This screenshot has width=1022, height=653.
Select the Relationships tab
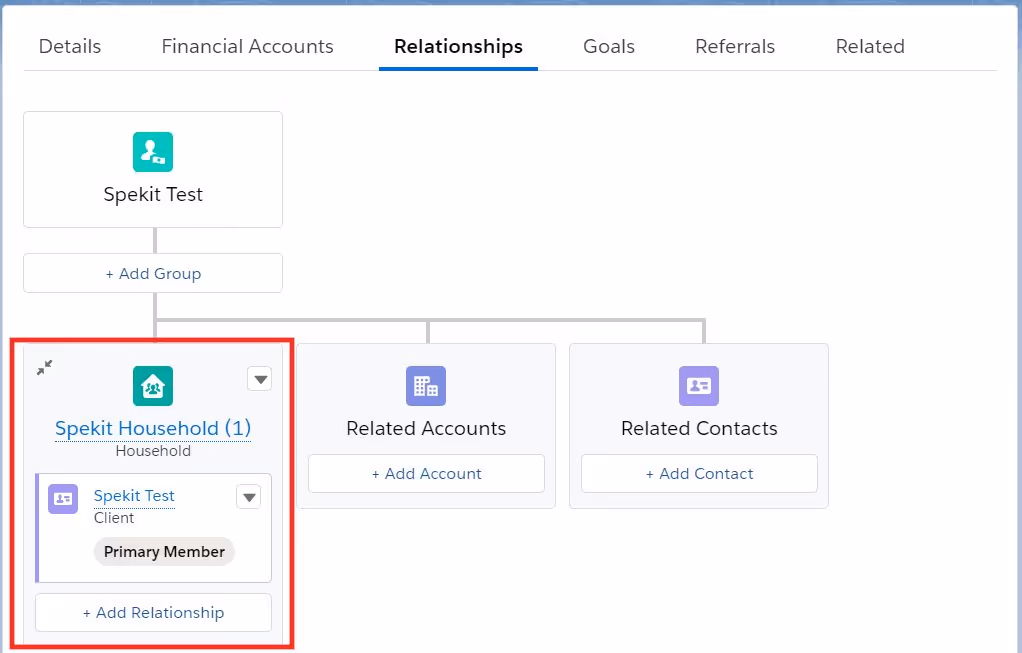pyautogui.click(x=458, y=46)
